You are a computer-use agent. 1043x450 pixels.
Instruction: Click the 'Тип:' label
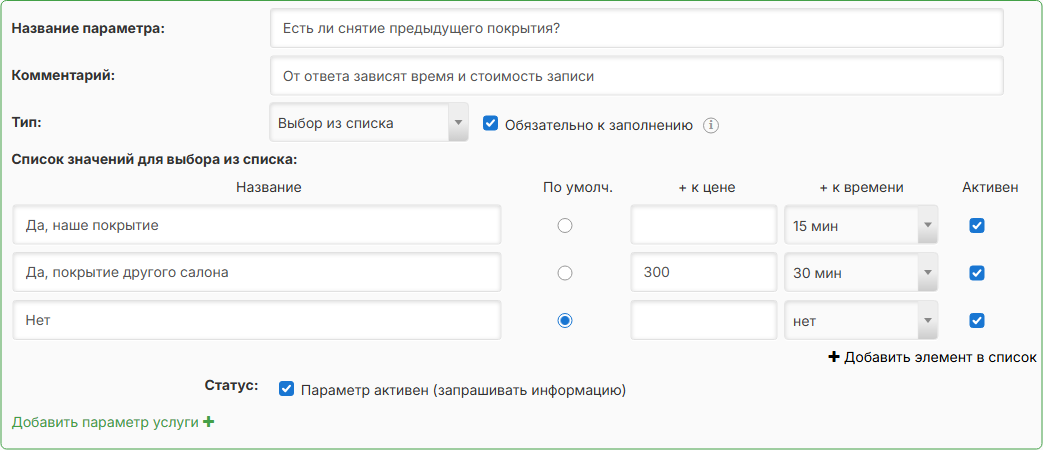25,122
